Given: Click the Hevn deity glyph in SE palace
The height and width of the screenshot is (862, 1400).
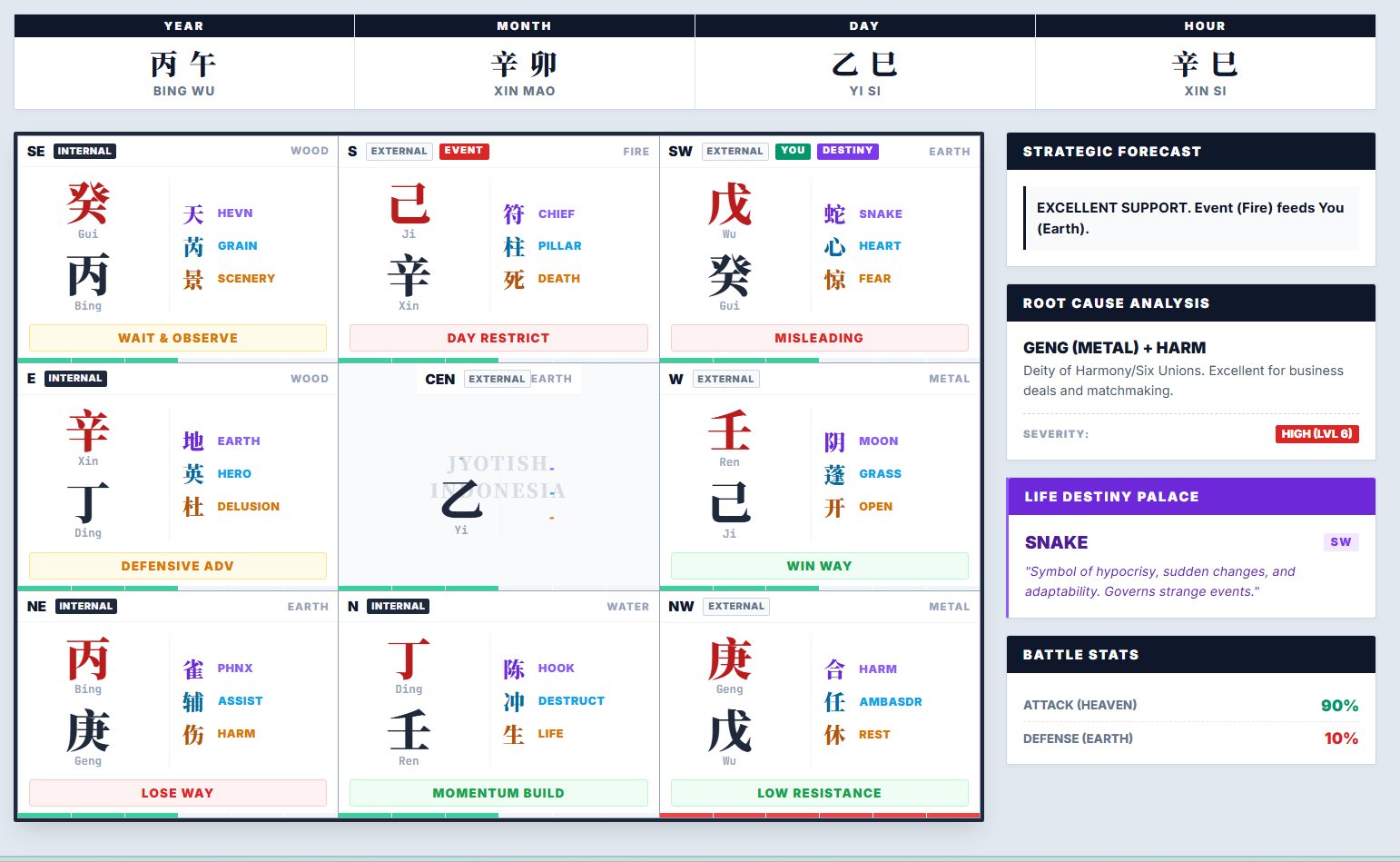Looking at the screenshot, I should tap(193, 214).
